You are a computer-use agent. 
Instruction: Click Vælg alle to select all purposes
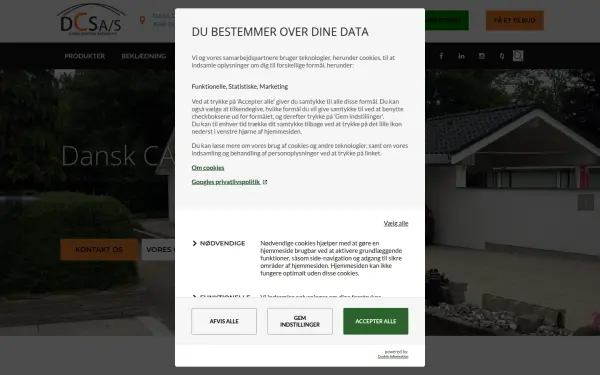coord(396,223)
